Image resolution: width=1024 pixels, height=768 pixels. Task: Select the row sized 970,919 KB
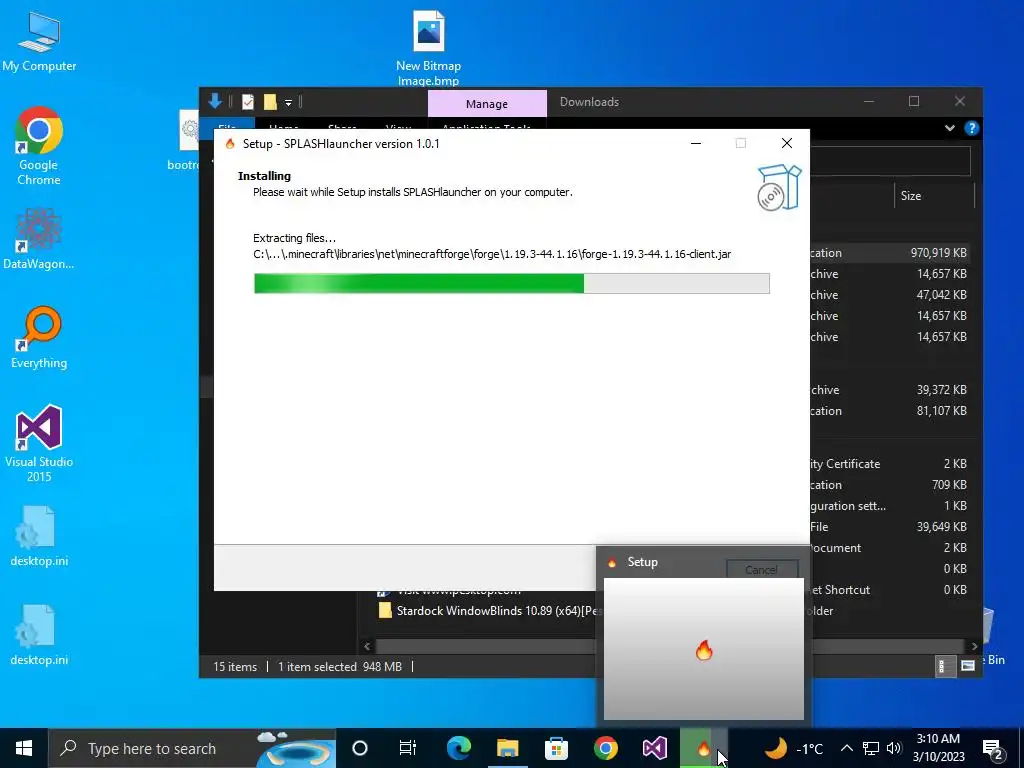tap(891, 253)
